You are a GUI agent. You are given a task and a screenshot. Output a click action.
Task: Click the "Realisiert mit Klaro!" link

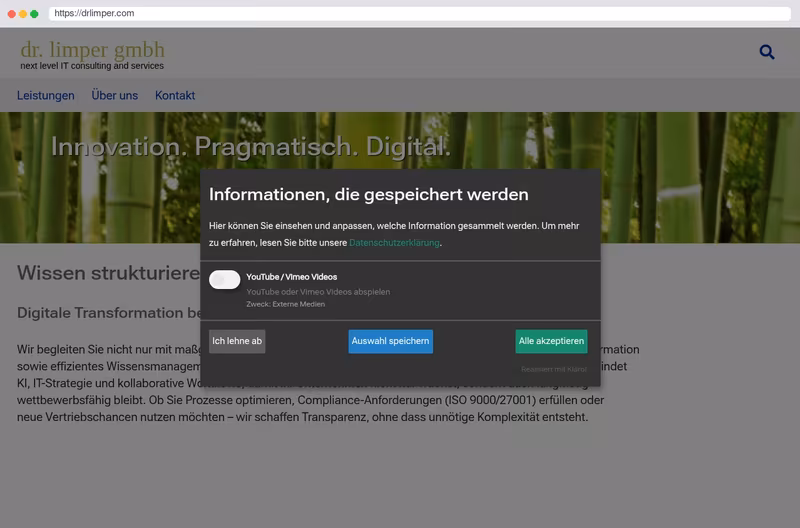click(x=554, y=369)
